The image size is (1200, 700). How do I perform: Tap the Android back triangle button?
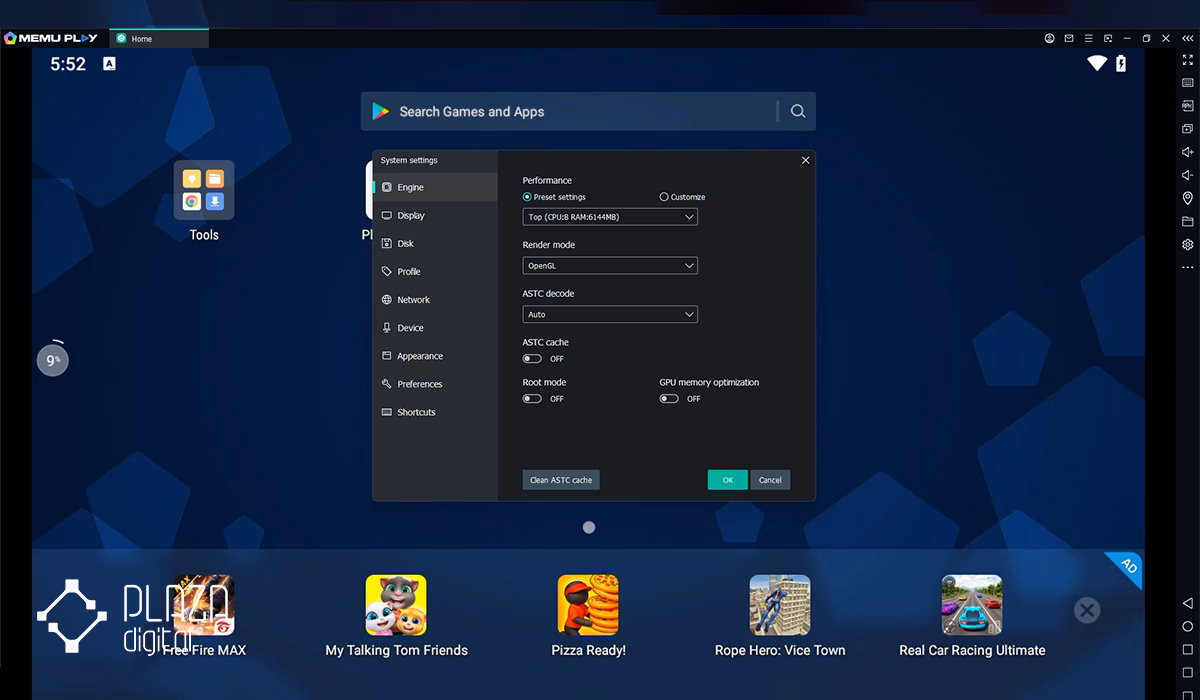click(x=1188, y=603)
